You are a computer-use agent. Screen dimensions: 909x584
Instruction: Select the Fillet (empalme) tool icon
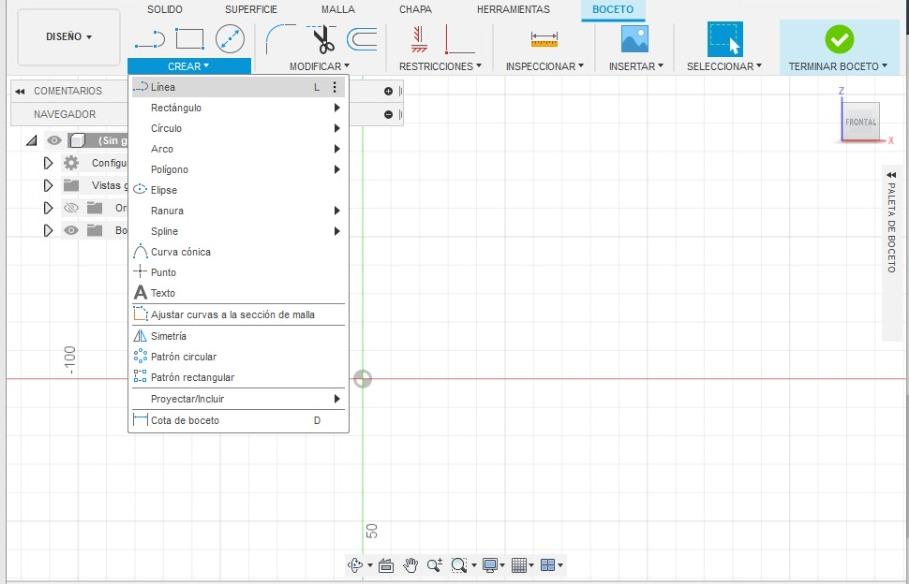coord(281,39)
